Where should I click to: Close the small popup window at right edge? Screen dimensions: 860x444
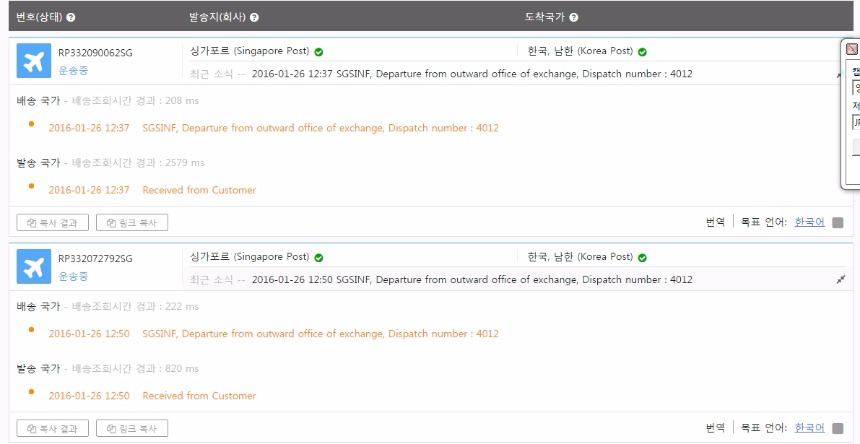pos(852,48)
